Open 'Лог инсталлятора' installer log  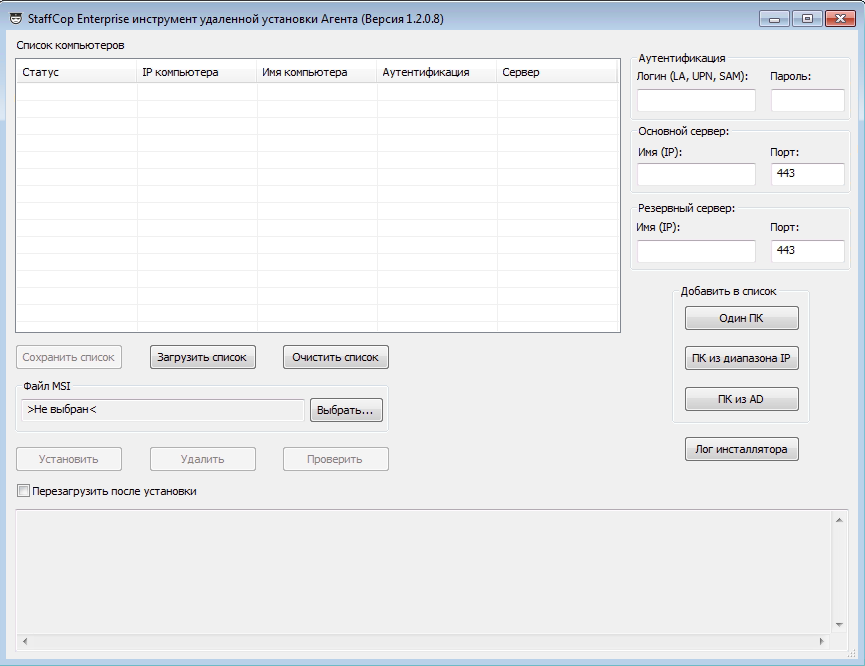click(741, 449)
